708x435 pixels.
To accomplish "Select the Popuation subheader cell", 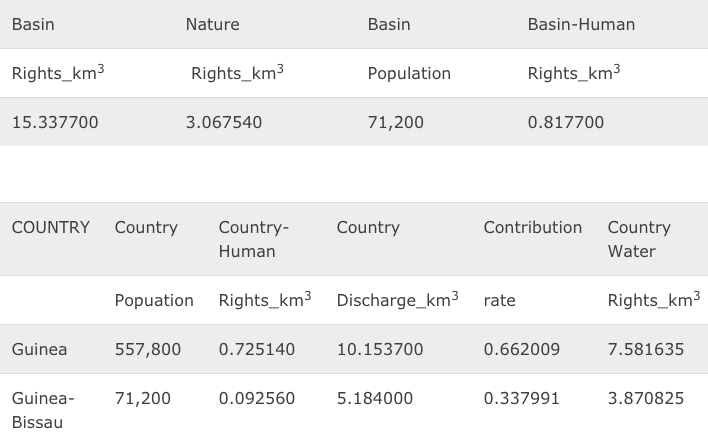I will pos(154,300).
